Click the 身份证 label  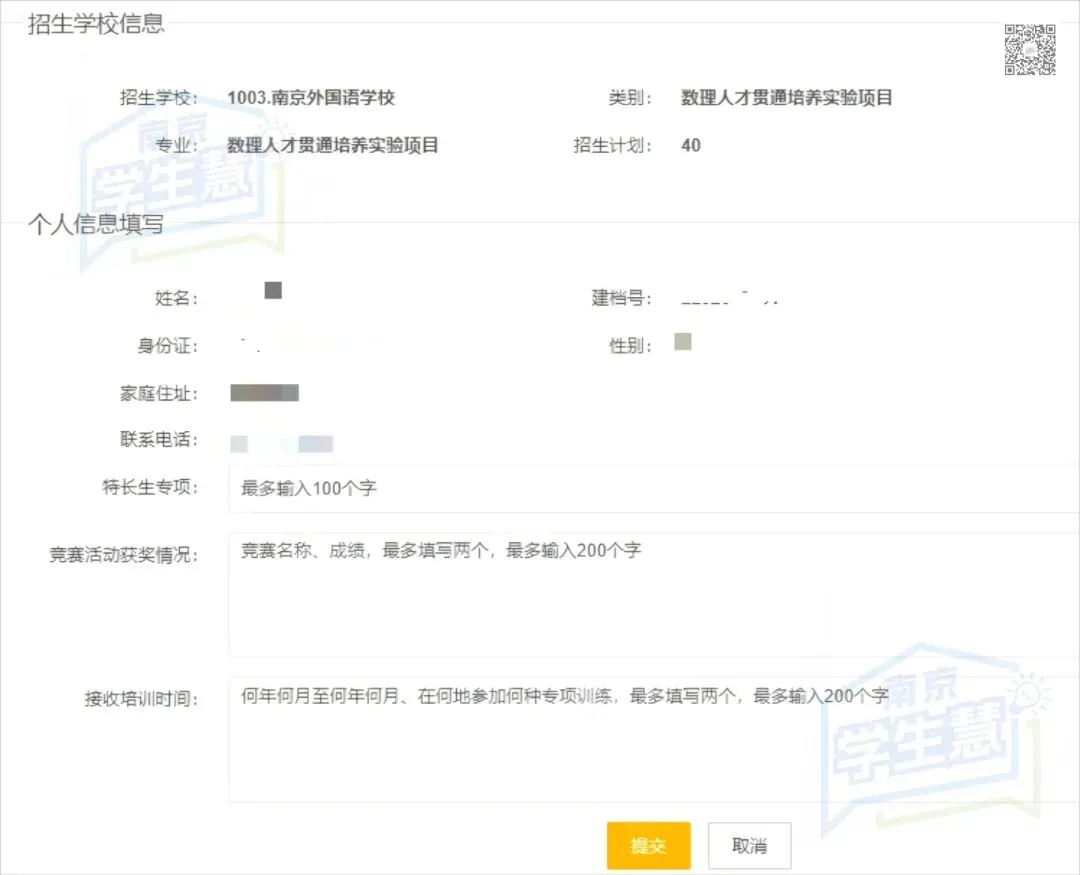coord(167,345)
